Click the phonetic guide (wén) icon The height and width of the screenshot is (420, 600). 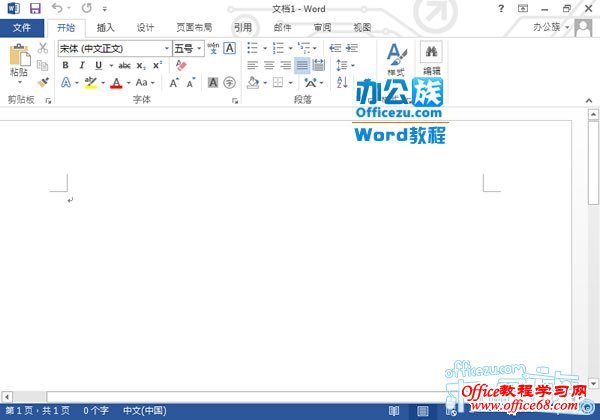pyautogui.click(x=213, y=48)
